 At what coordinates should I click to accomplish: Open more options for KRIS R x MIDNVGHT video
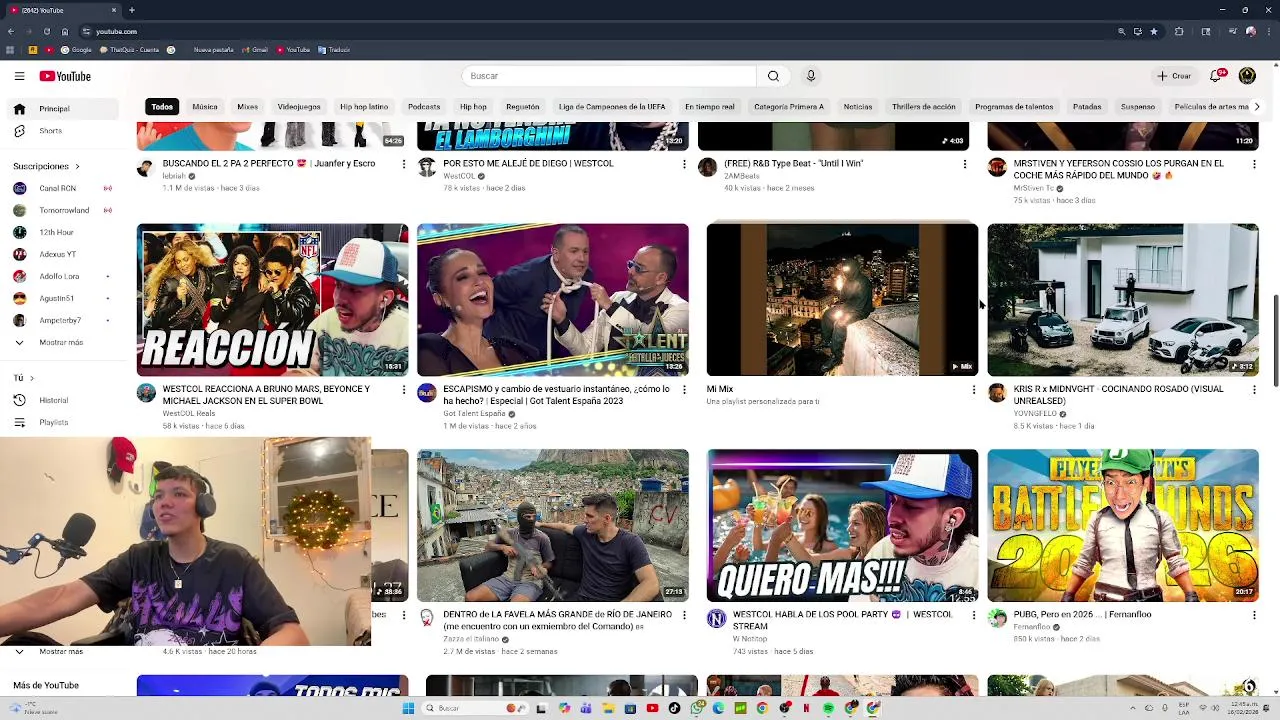tap(1254, 390)
